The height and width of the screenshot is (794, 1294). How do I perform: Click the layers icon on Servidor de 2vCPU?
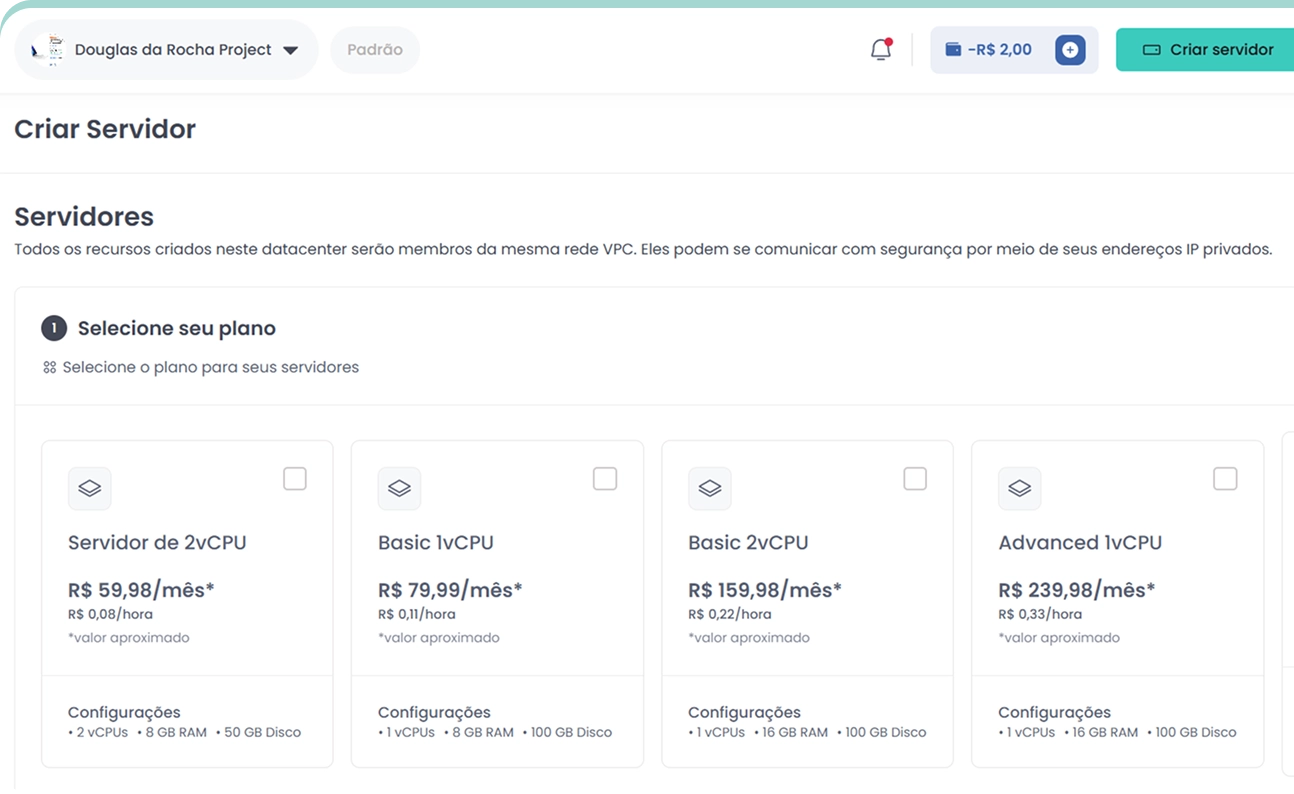tap(90, 488)
